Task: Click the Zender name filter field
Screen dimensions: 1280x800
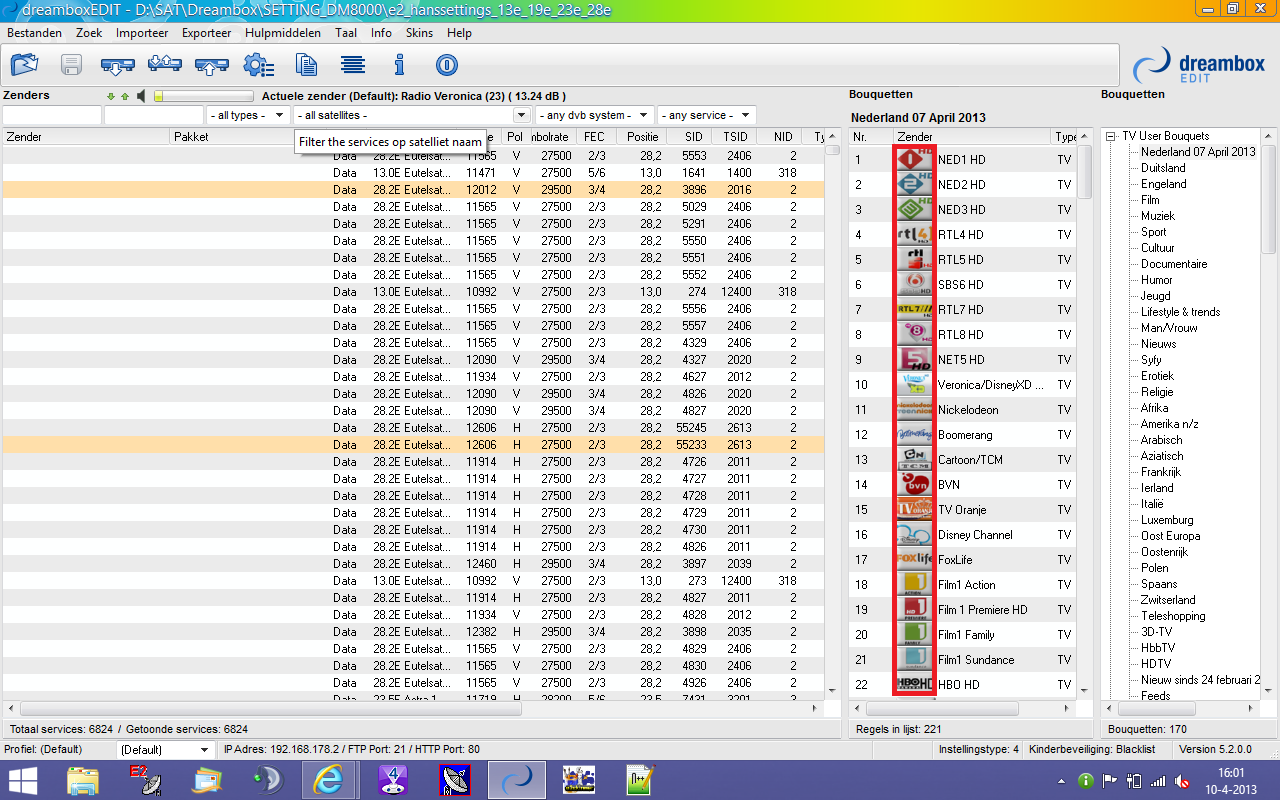Action: 52,115
